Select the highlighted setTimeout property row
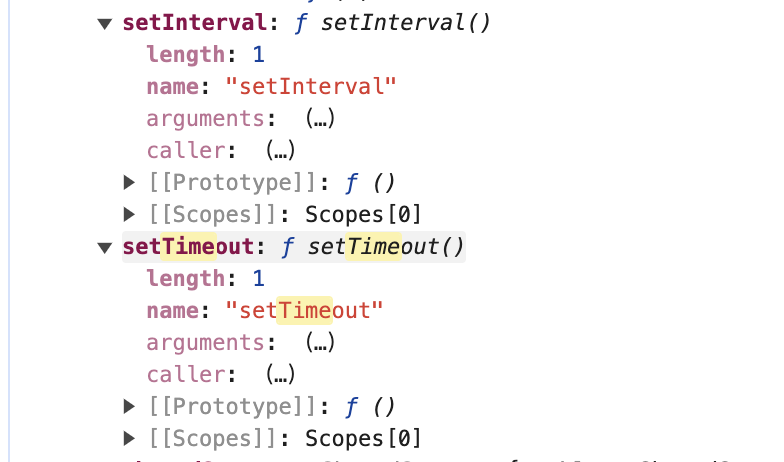The height and width of the screenshot is (462, 784). coord(294,246)
